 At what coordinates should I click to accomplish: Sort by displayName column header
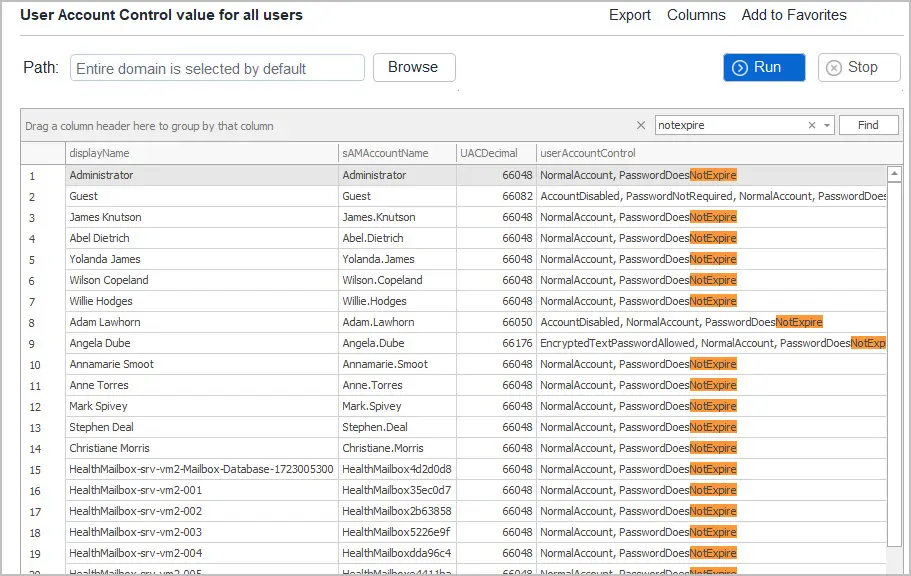pyautogui.click(x=202, y=153)
